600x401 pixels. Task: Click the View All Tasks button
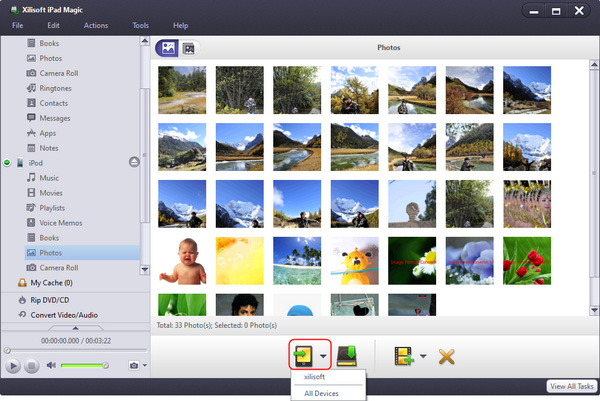coord(572,386)
